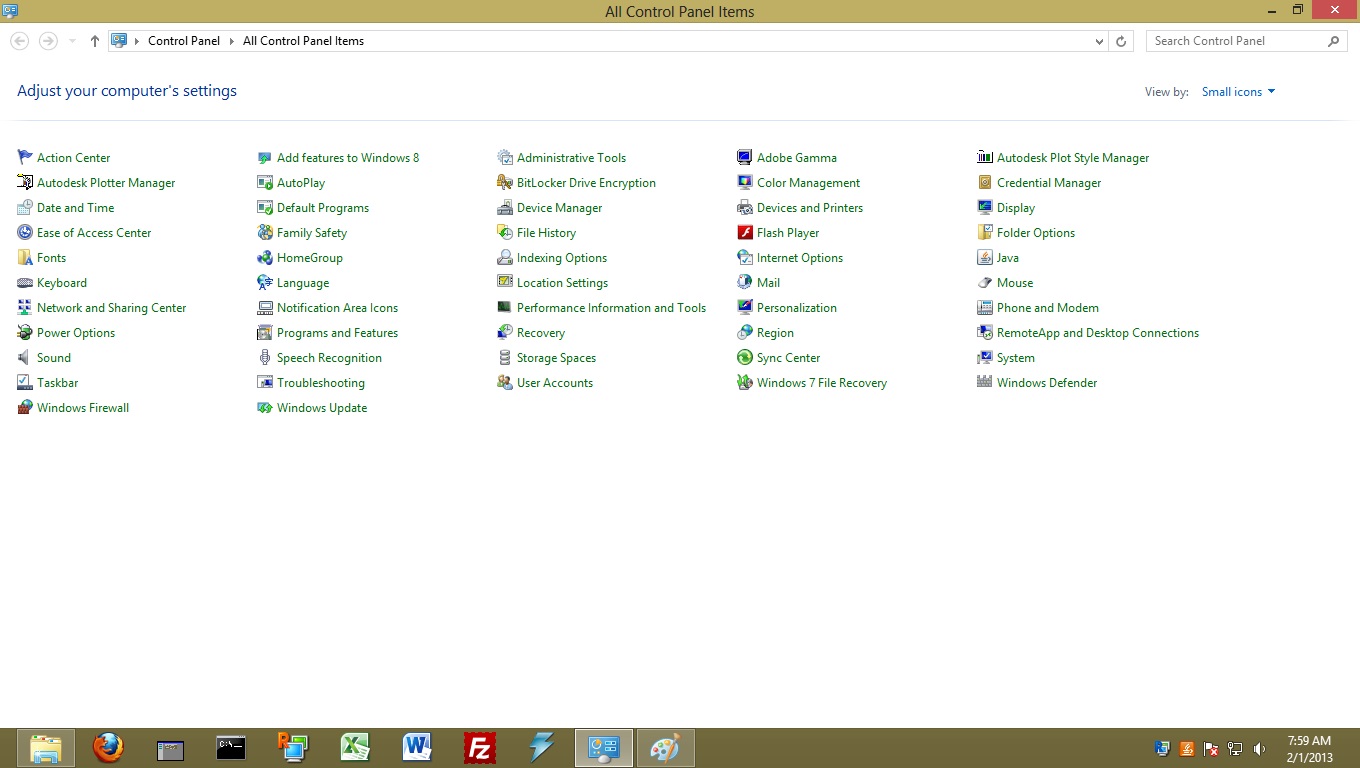Image resolution: width=1360 pixels, height=768 pixels.
Task: Open File Explorer from the taskbar
Action: click(46, 748)
